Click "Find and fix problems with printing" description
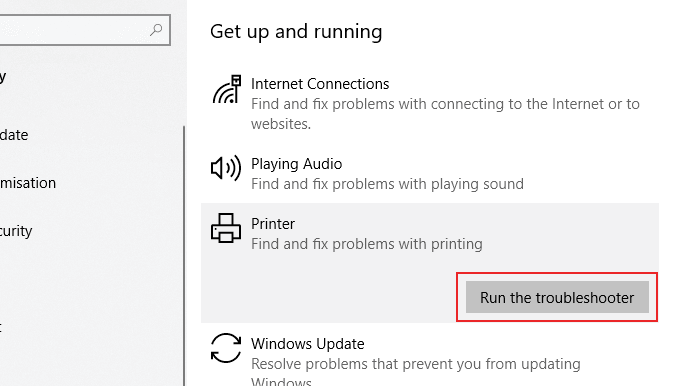Image resolution: width=680 pixels, height=386 pixels. pos(366,244)
